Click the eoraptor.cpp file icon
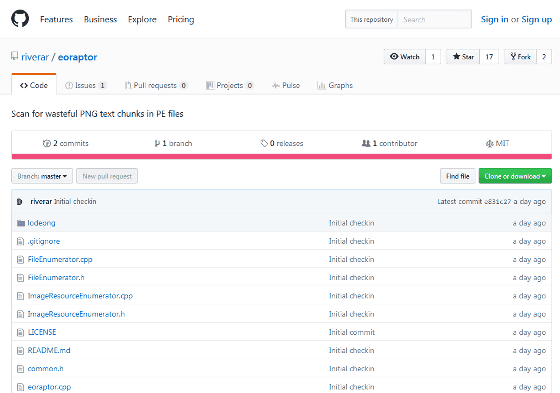 (x=20, y=387)
